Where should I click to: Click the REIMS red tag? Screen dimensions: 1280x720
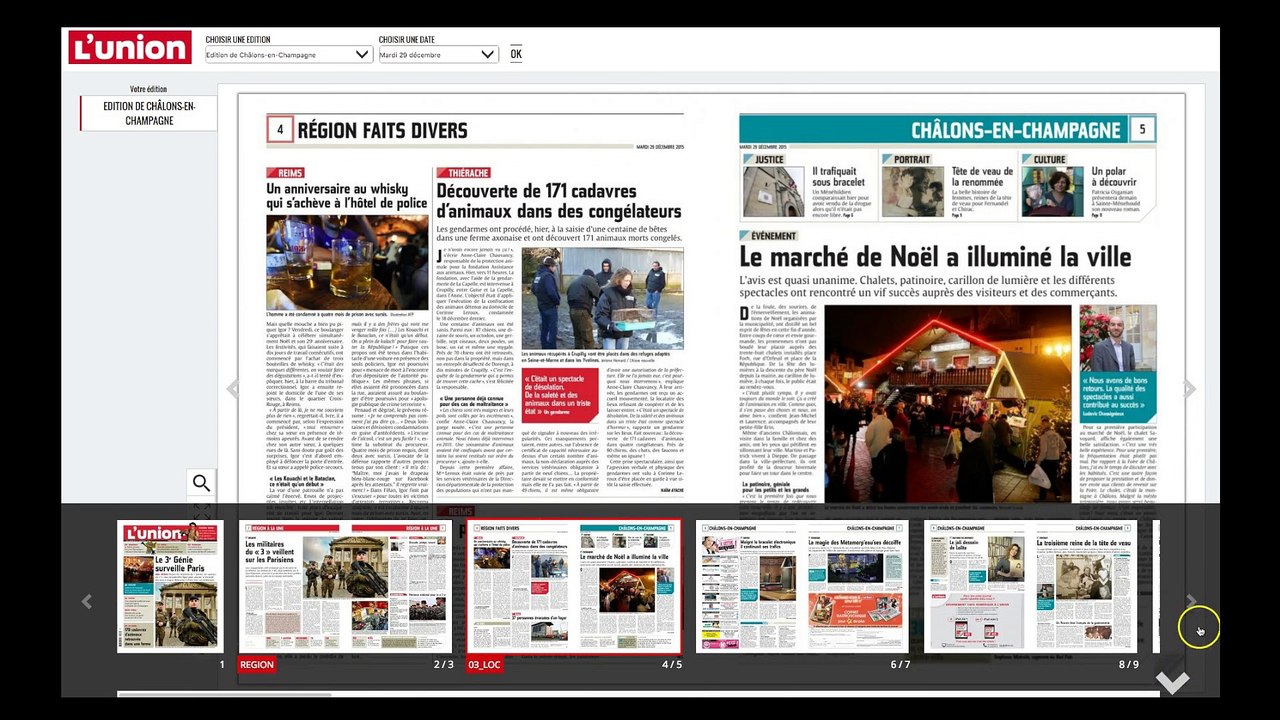click(x=285, y=173)
